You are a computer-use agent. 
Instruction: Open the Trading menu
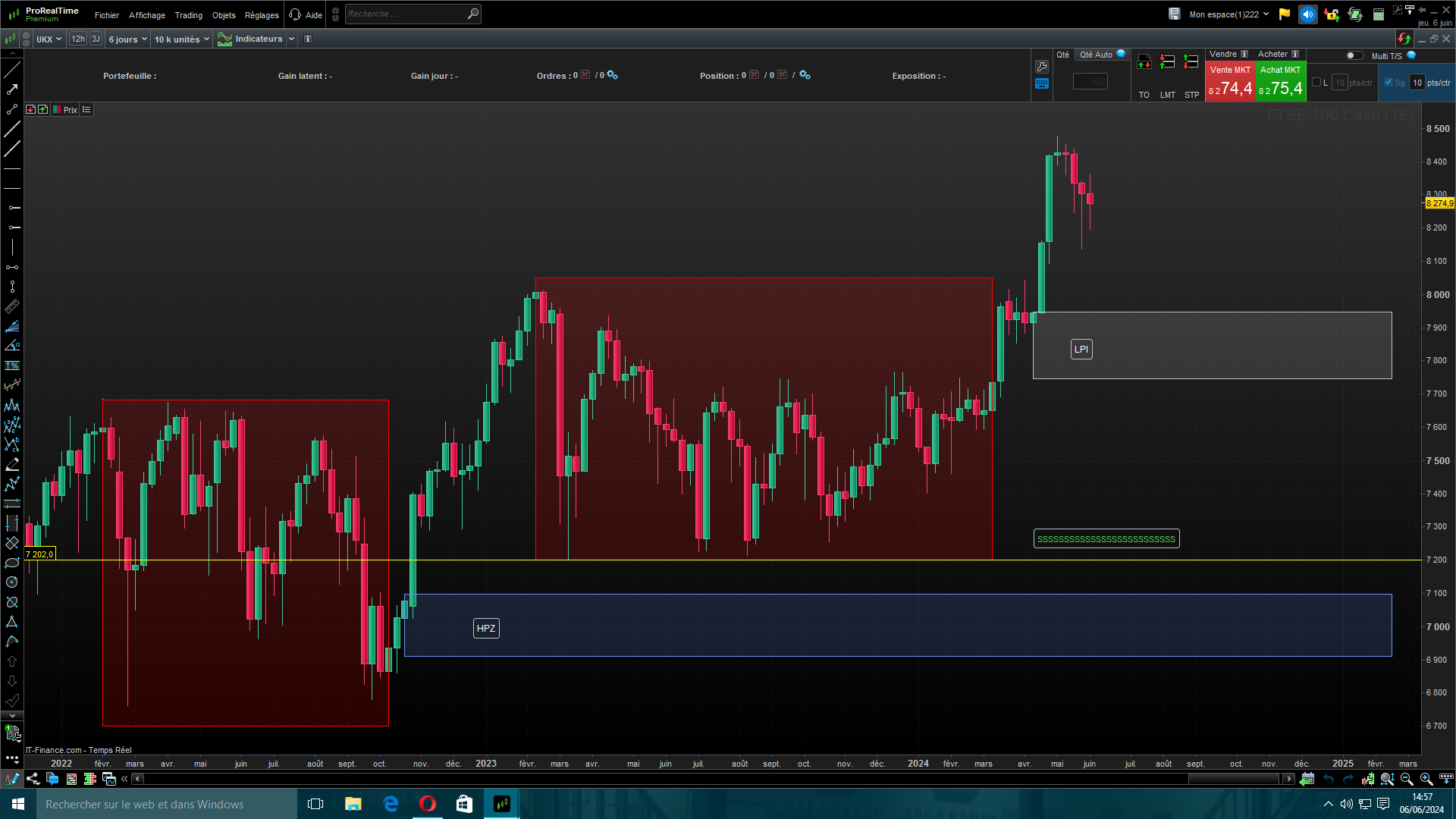coord(188,15)
